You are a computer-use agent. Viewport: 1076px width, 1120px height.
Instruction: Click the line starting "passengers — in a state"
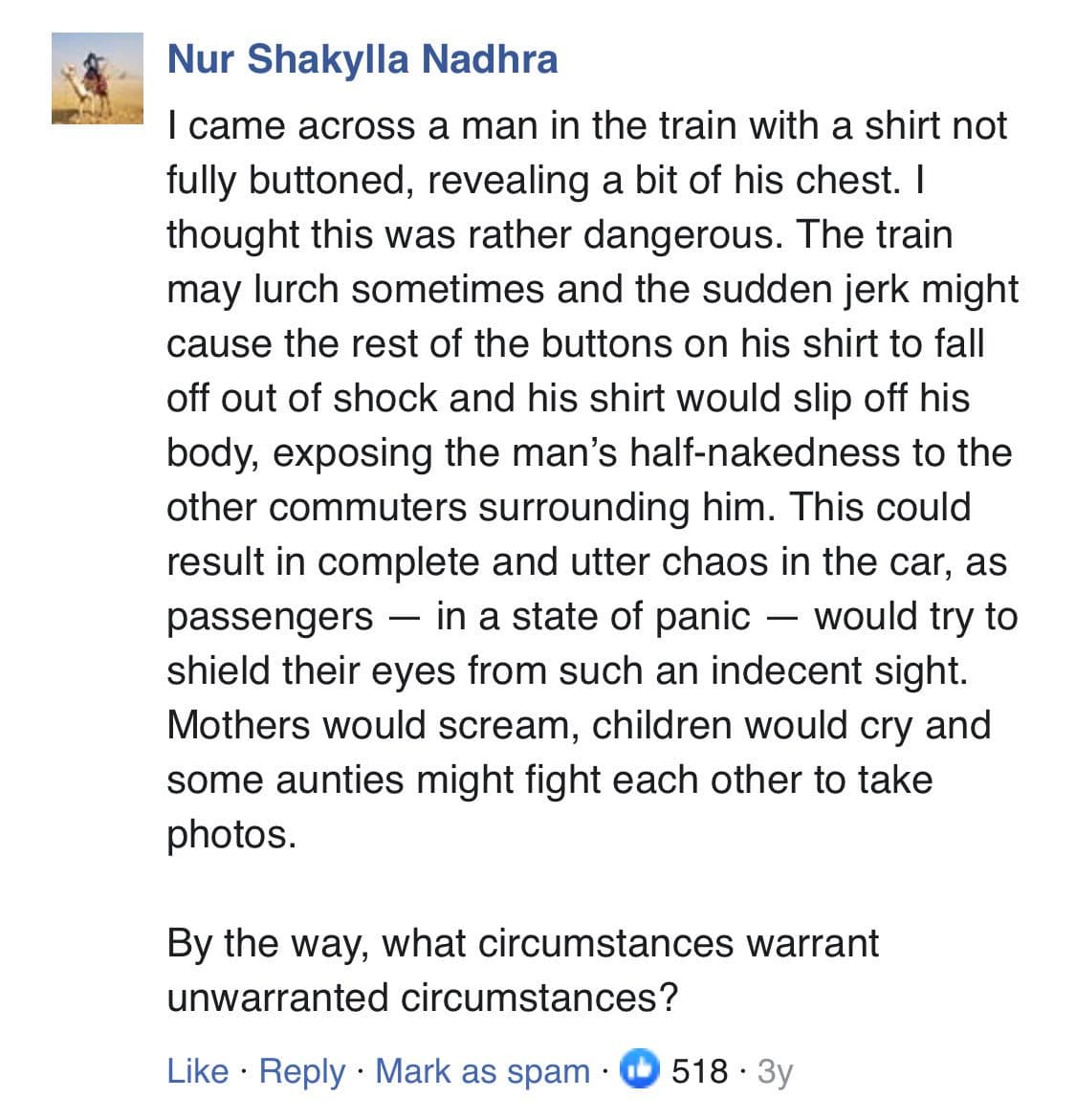pyautogui.click(x=591, y=616)
